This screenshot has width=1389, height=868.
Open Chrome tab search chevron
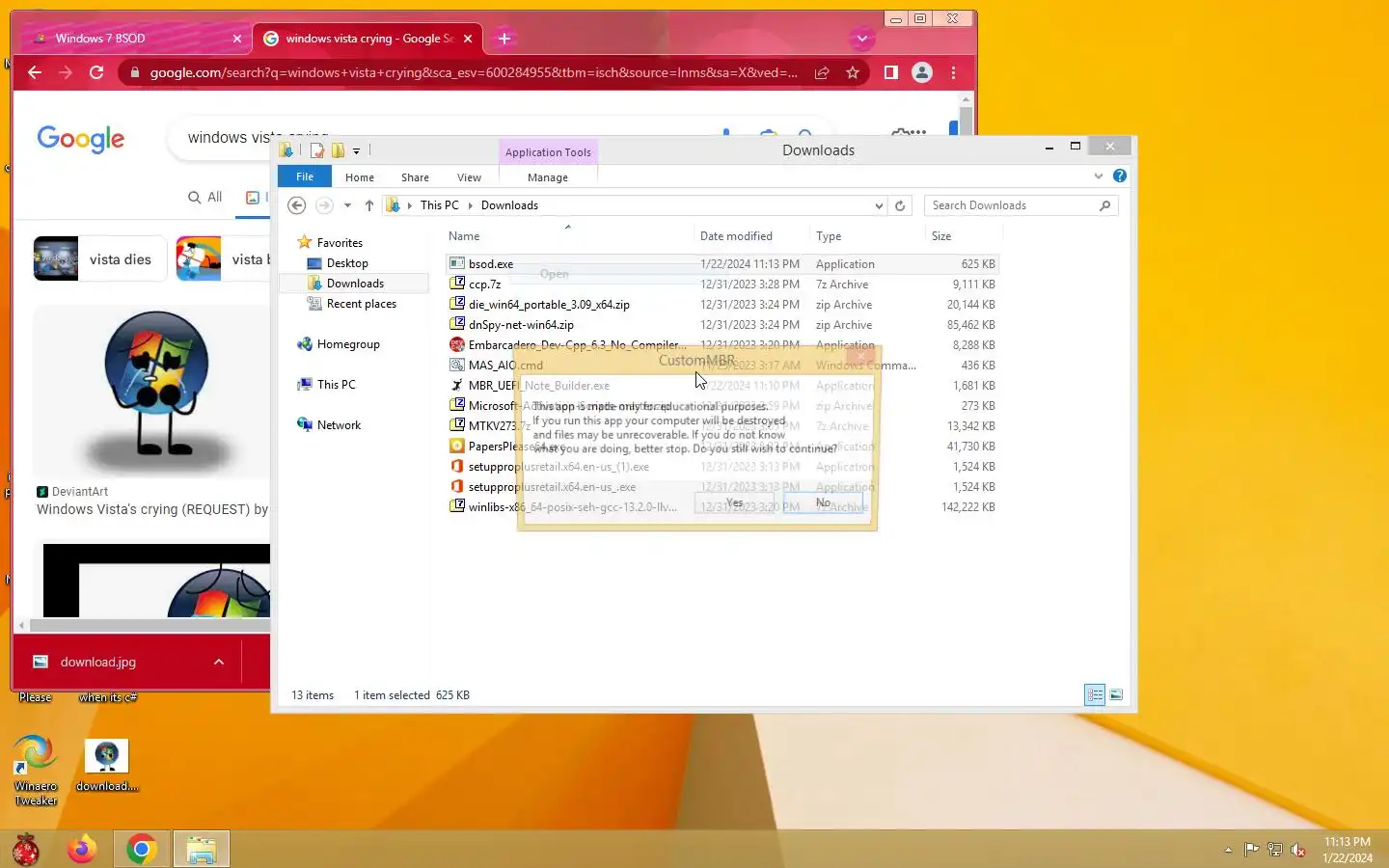(x=861, y=39)
